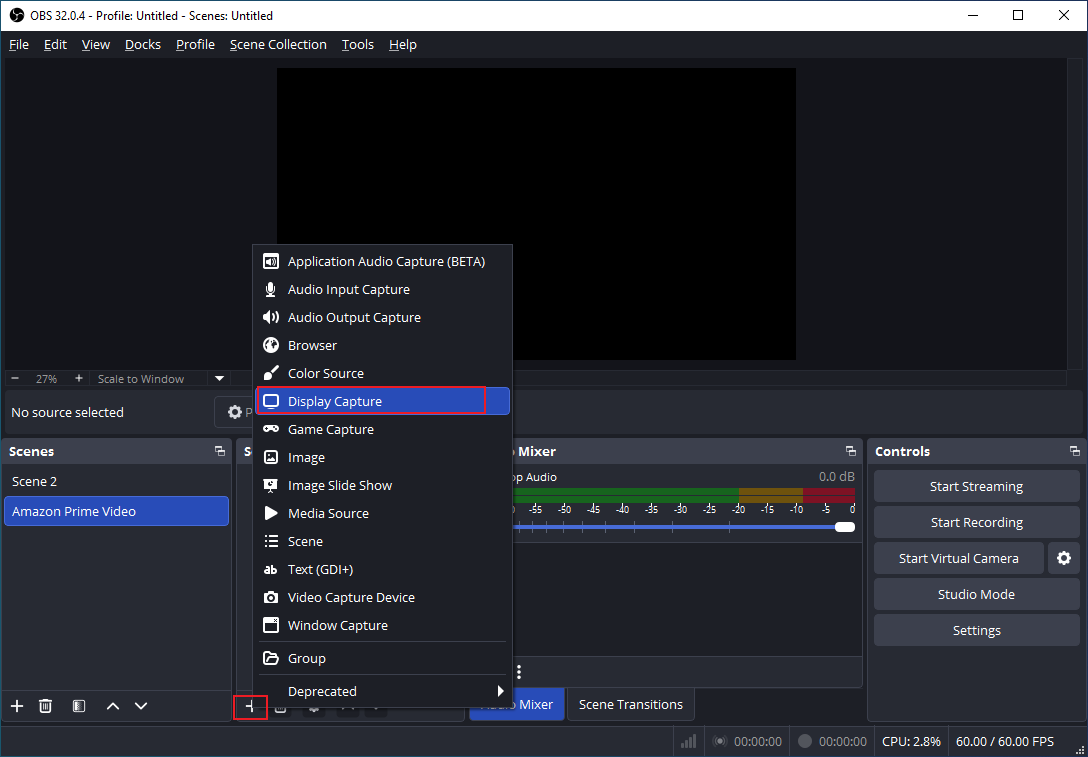Toggle Studio Mode
Screen dimensions: 1088x757
click(975, 594)
